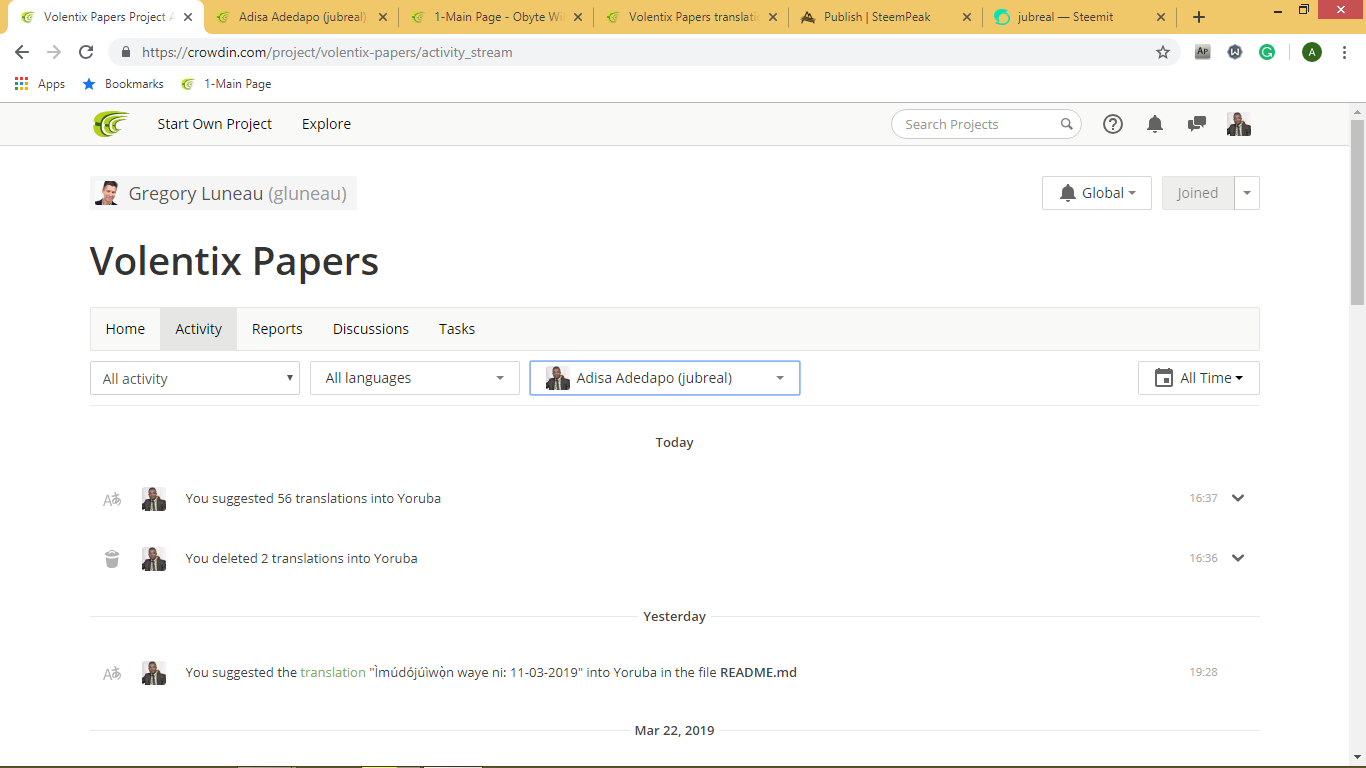Open Chrome three-dot menu
Viewport: 1366px width, 768px height.
click(x=1345, y=52)
